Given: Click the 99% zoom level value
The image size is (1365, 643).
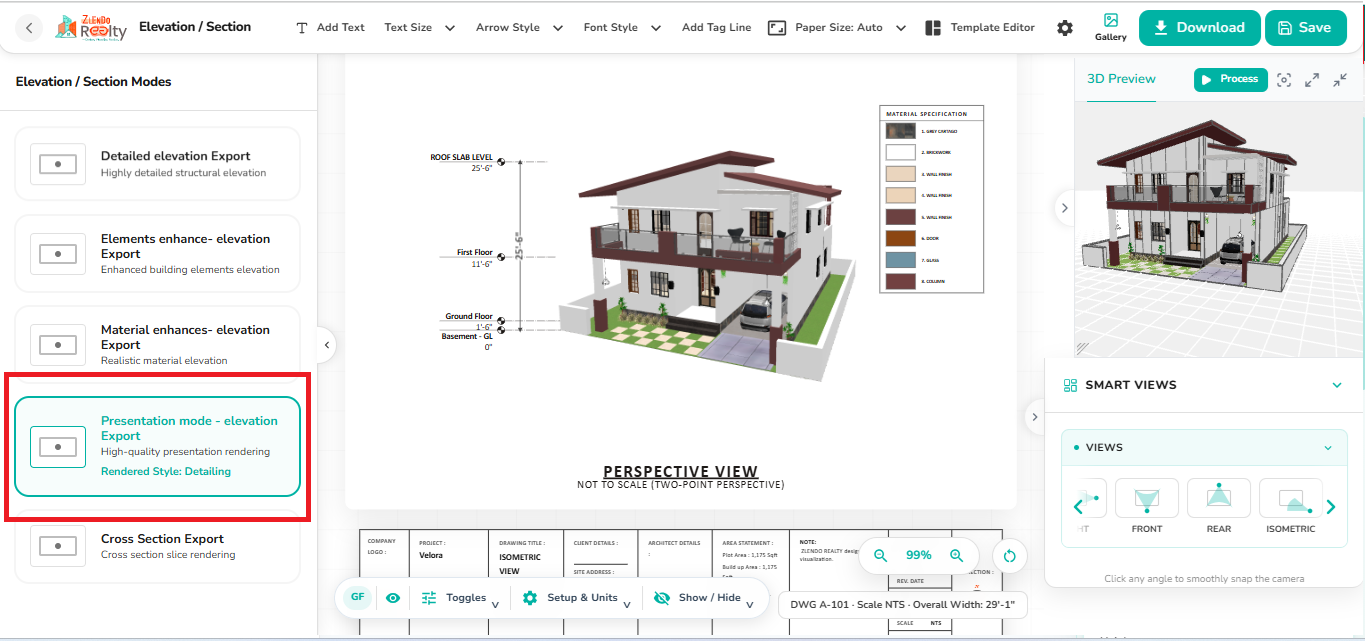Looking at the screenshot, I should click(x=919, y=555).
